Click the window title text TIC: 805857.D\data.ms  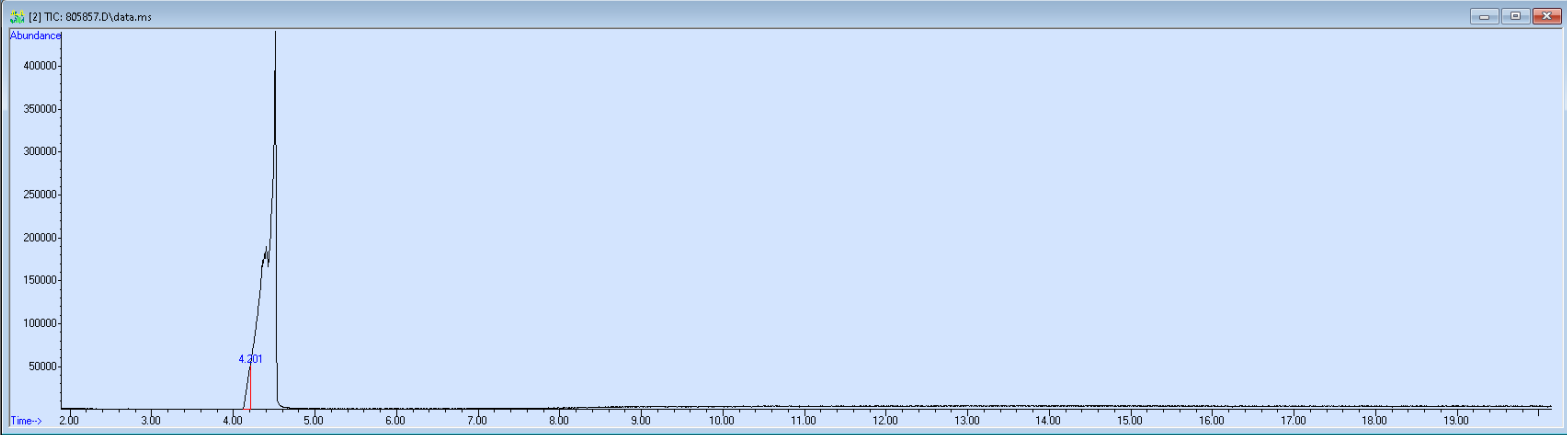(99, 18)
